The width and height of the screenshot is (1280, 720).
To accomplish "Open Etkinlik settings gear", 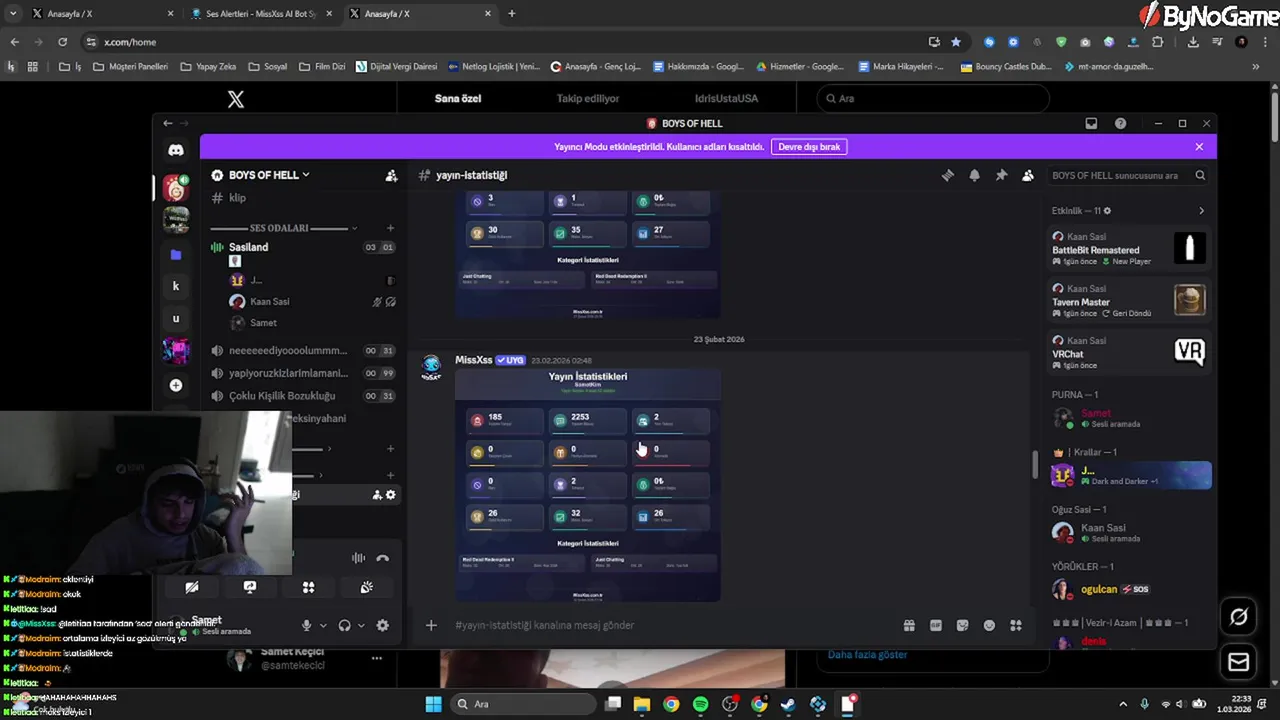I will point(1107,211).
